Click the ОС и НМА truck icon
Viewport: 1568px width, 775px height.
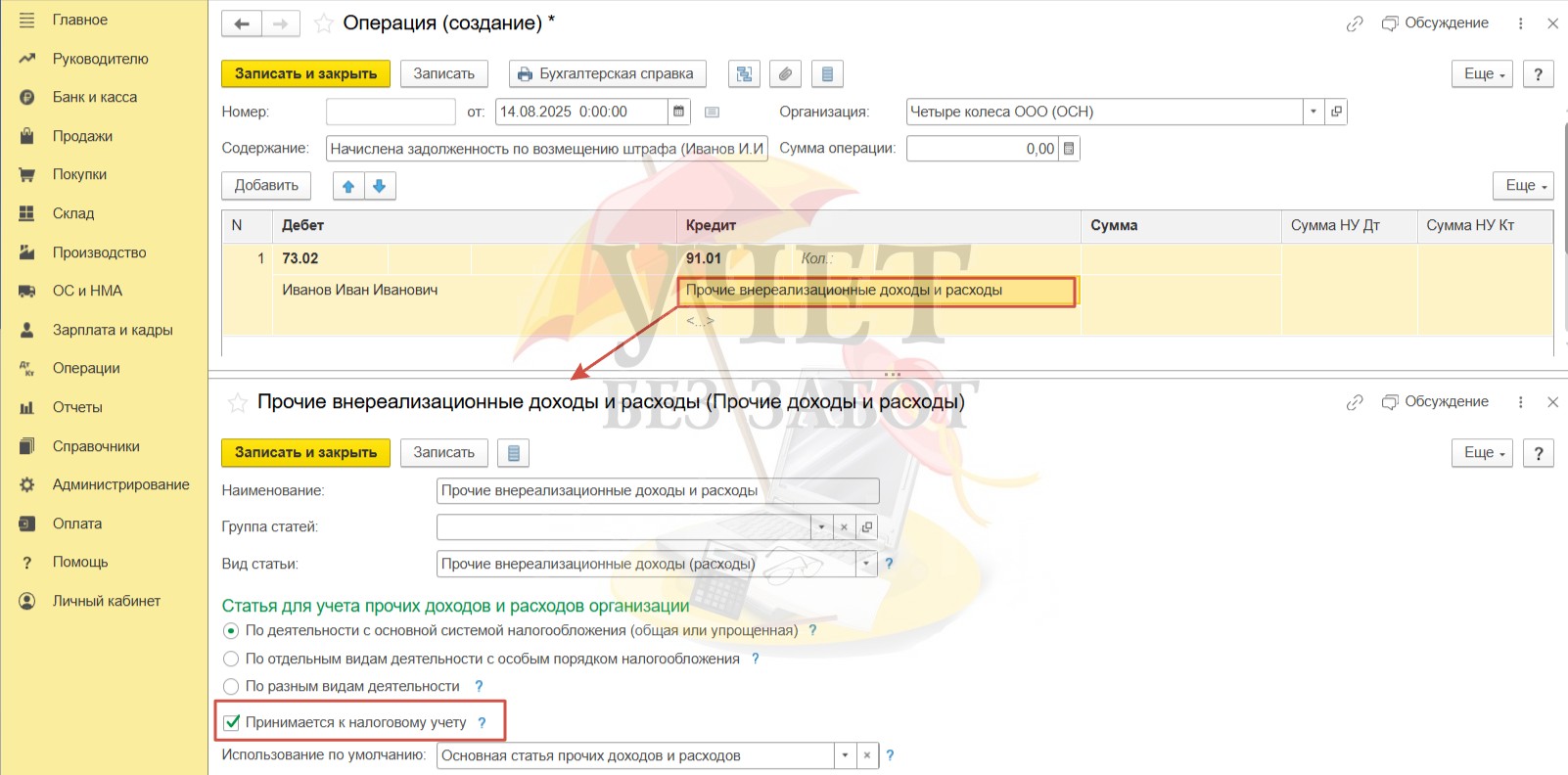(26, 291)
